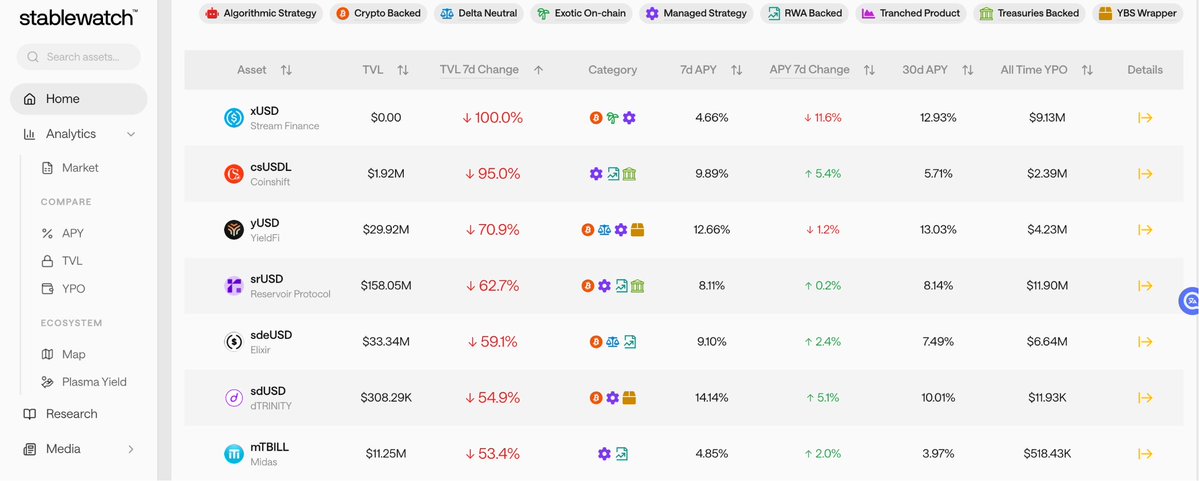Sort table by 30d APY arrows
This screenshot has height=481, width=1199.
point(967,70)
